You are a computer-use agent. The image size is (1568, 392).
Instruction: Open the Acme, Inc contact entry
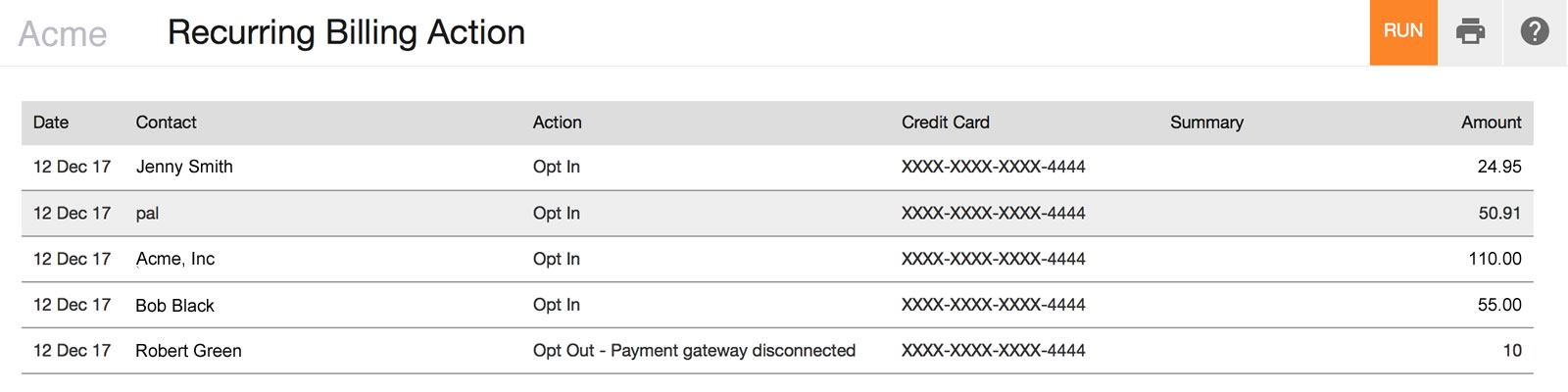click(174, 259)
